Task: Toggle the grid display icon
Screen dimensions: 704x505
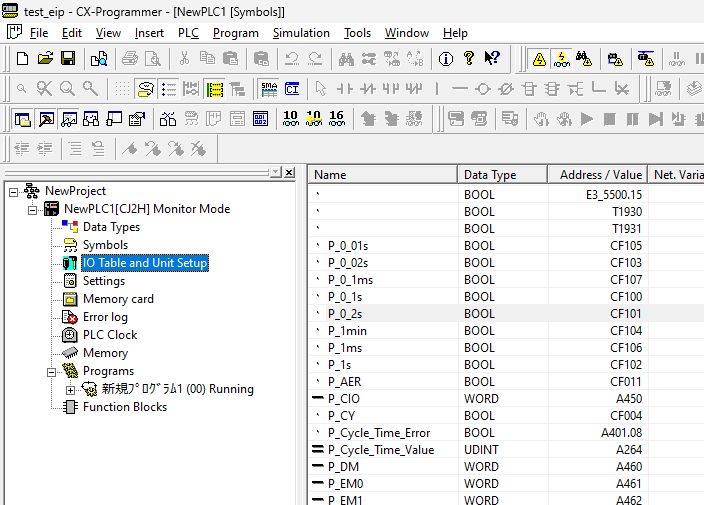Action: pyautogui.click(x=122, y=89)
